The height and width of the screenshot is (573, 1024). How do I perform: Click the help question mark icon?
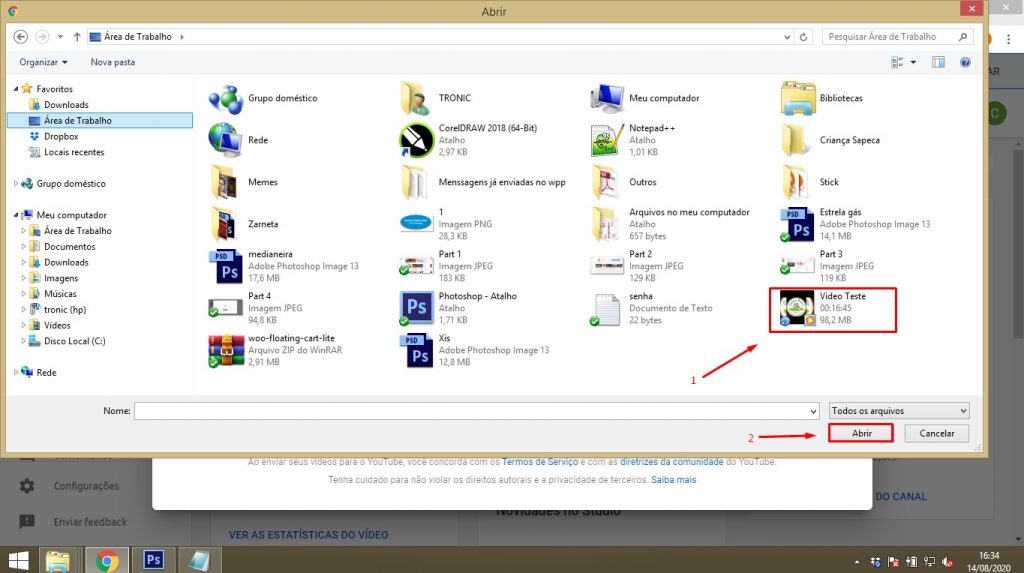965,62
